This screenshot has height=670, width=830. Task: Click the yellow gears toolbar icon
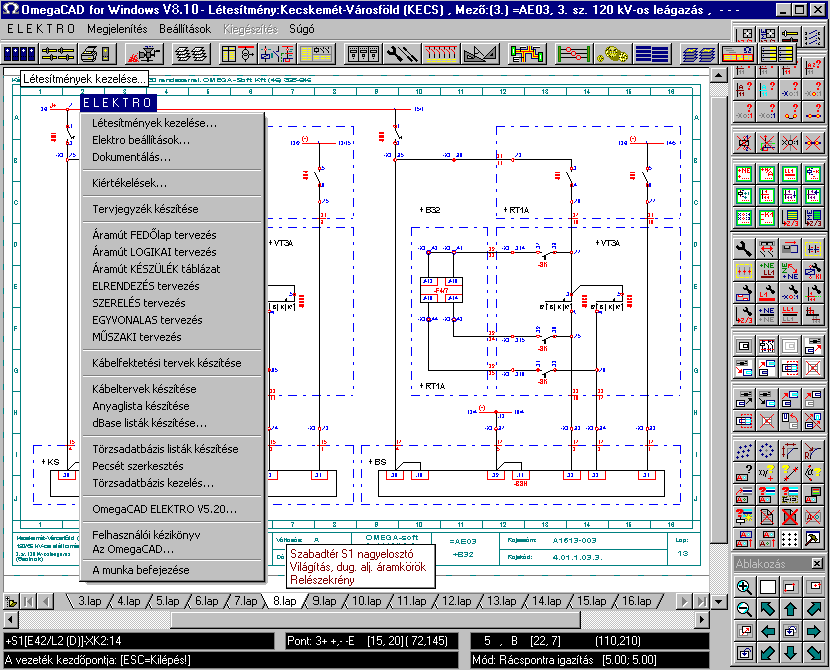pyautogui.click(x=611, y=54)
